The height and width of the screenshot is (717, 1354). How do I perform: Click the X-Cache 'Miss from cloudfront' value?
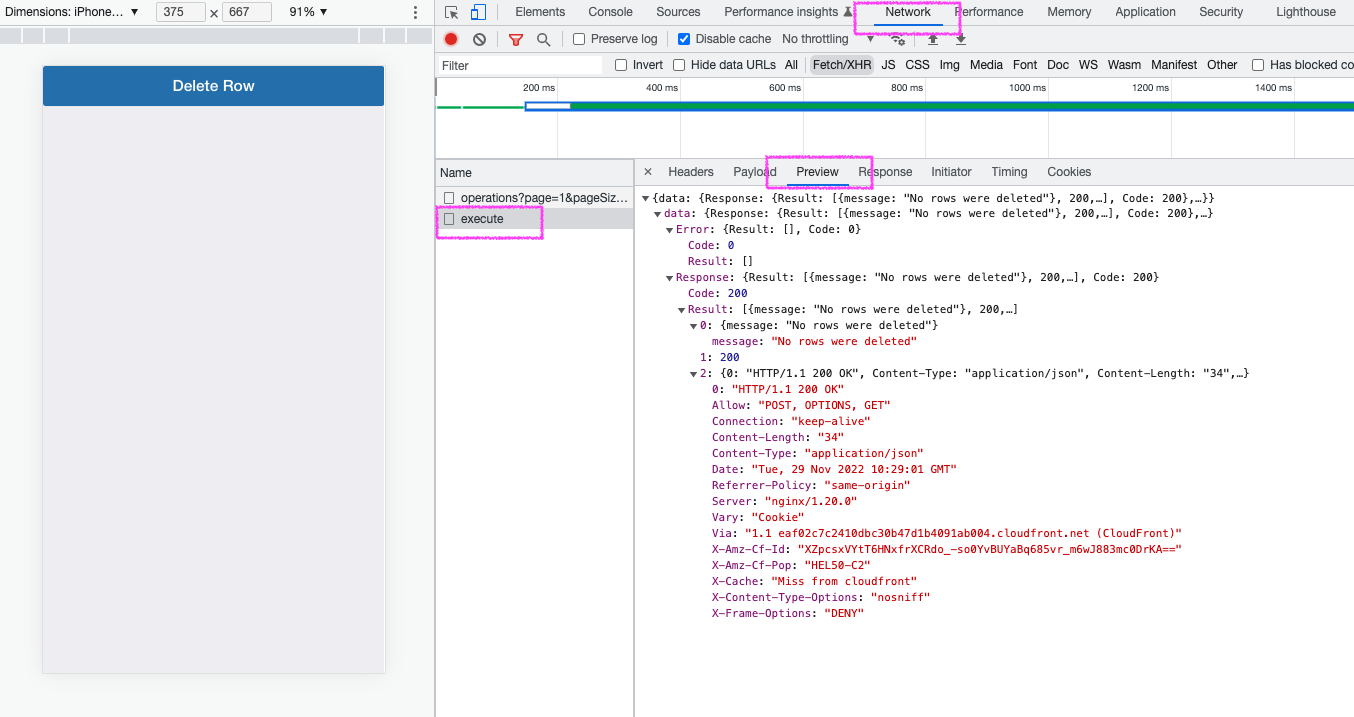click(843, 582)
